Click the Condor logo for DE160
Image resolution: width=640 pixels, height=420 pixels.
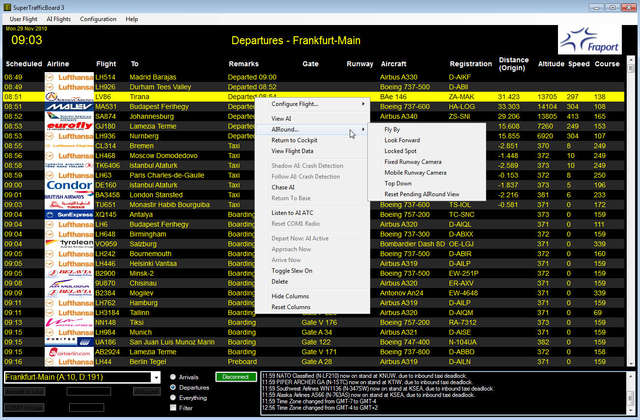coord(69,185)
